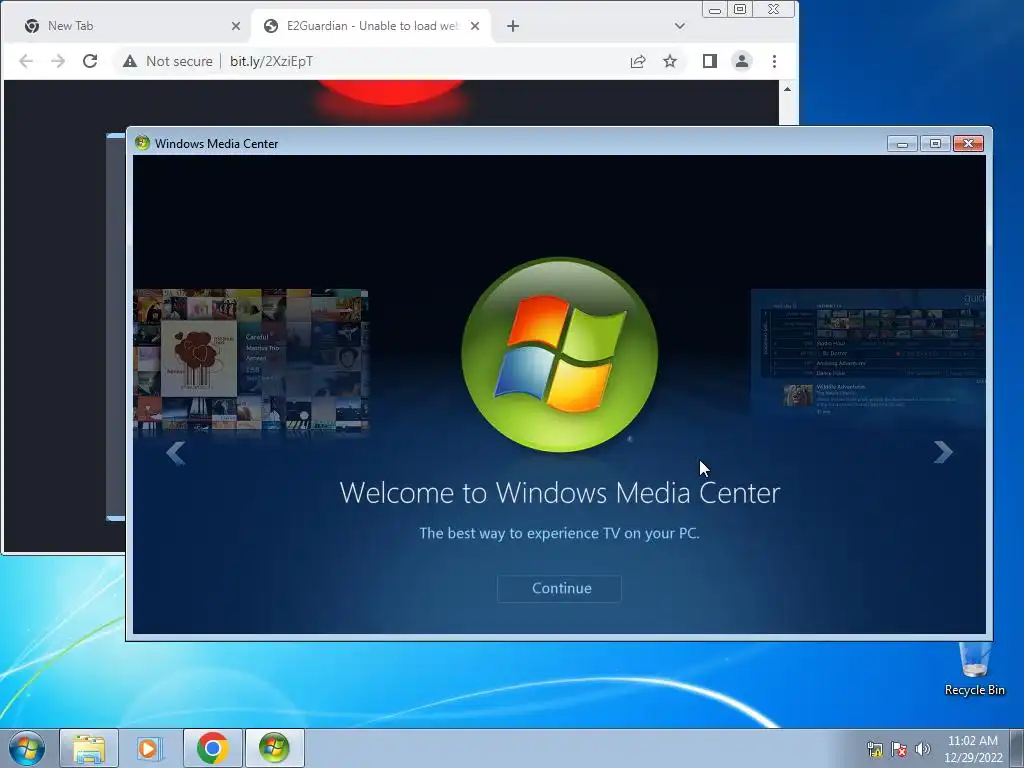Open Windows Explorer from taskbar

click(x=89, y=748)
